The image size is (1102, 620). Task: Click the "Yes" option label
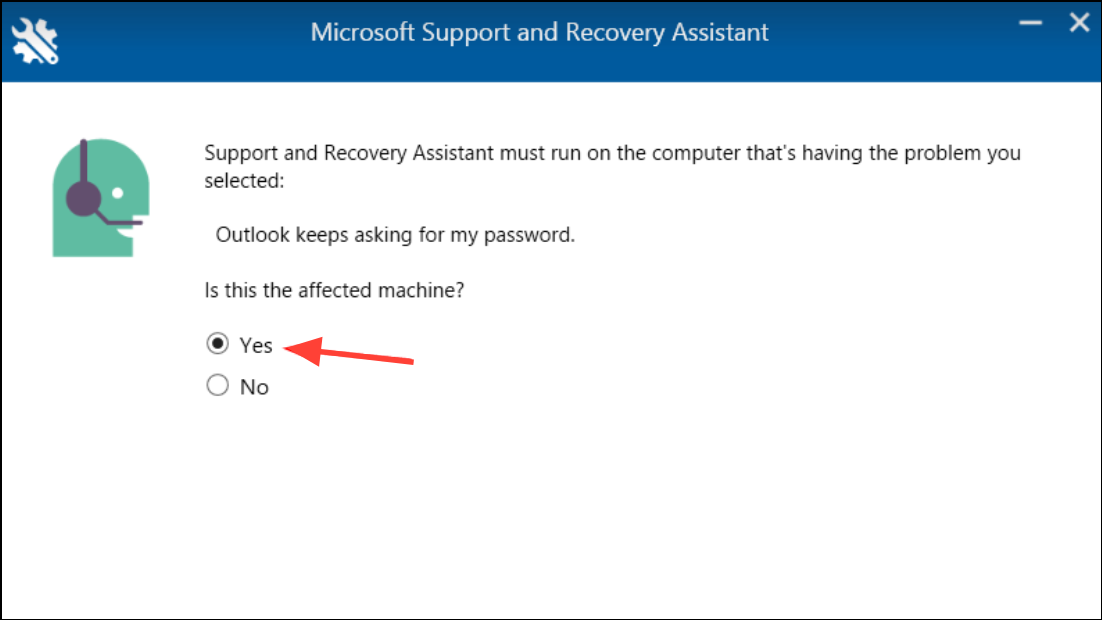click(256, 345)
